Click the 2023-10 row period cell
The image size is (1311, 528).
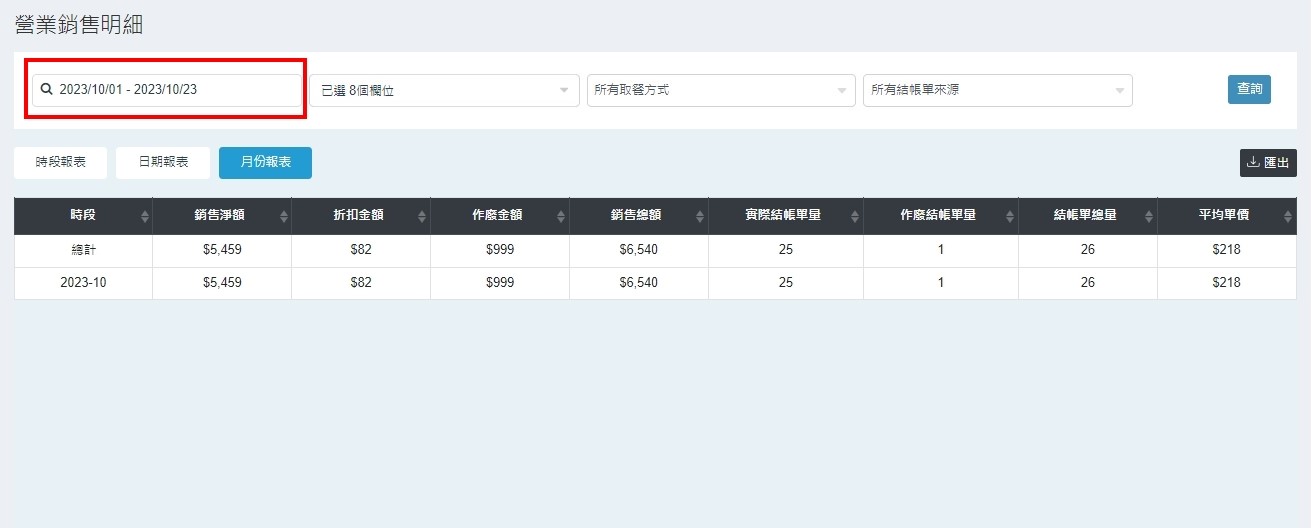click(x=83, y=283)
